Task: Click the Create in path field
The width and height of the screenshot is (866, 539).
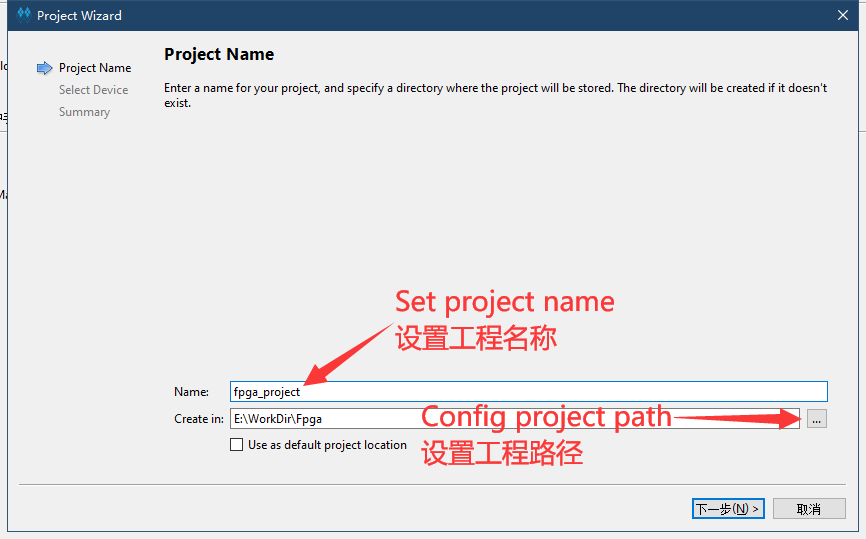Action: [x=515, y=419]
